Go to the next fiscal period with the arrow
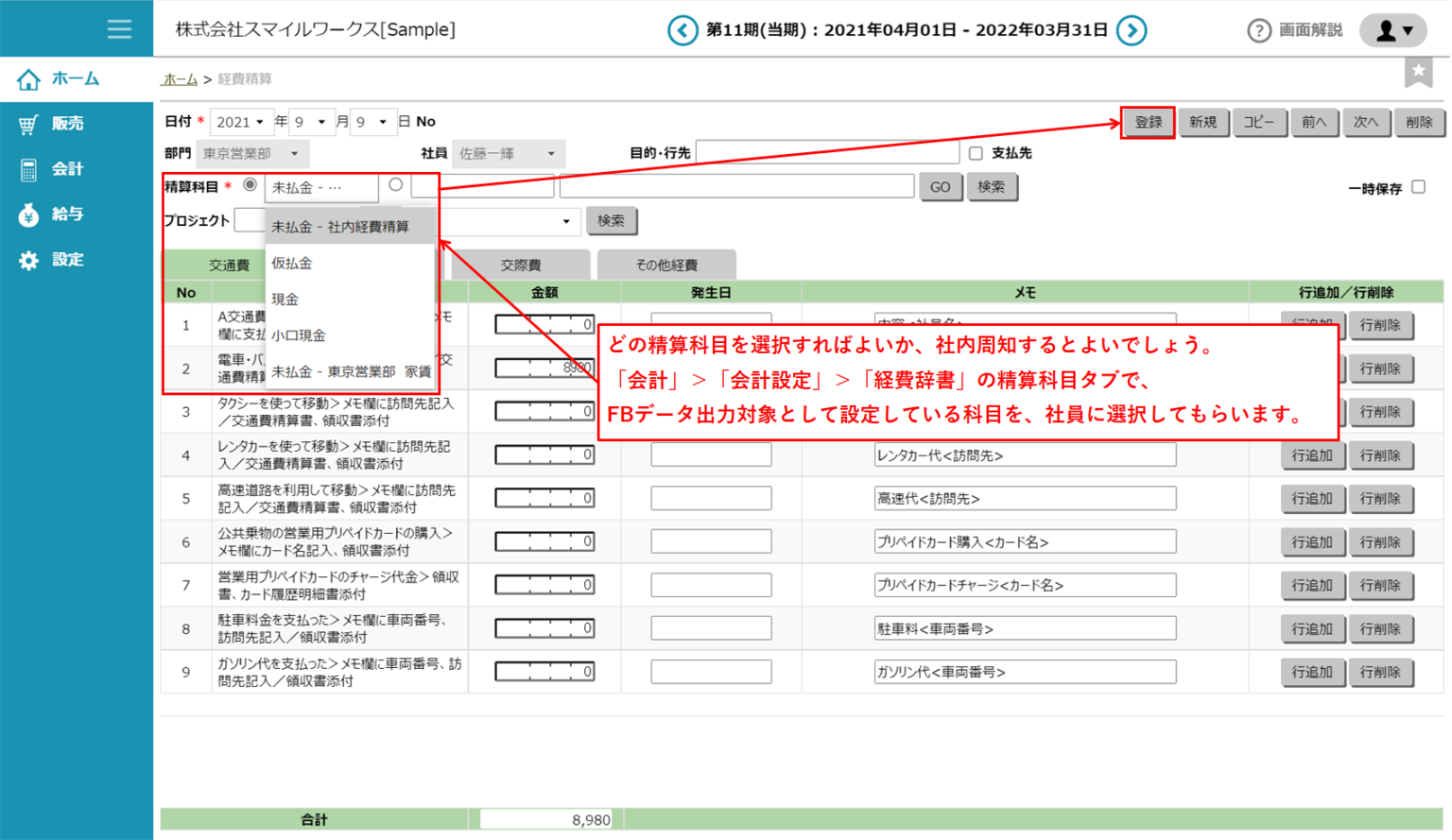 (x=1132, y=29)
